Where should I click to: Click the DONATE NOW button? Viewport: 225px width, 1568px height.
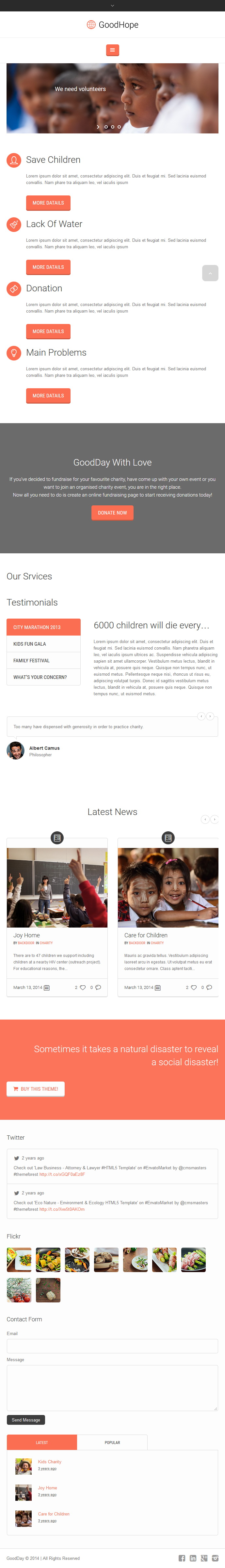[112, 513]
